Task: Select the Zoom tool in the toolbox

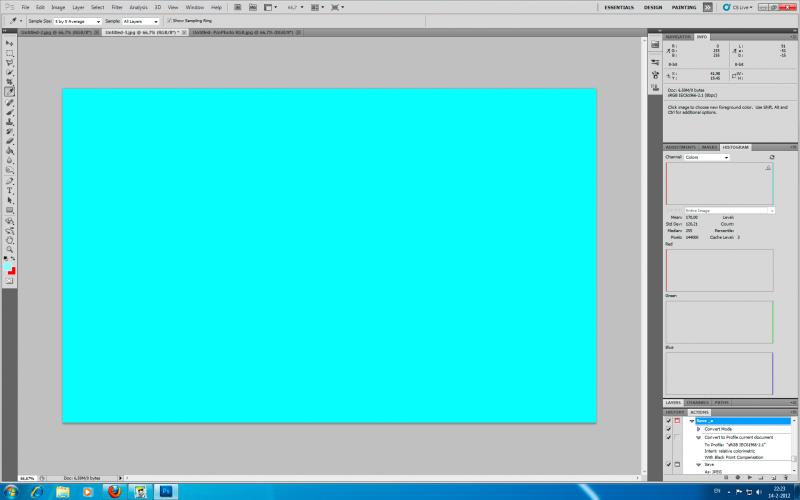Action: 9,250
